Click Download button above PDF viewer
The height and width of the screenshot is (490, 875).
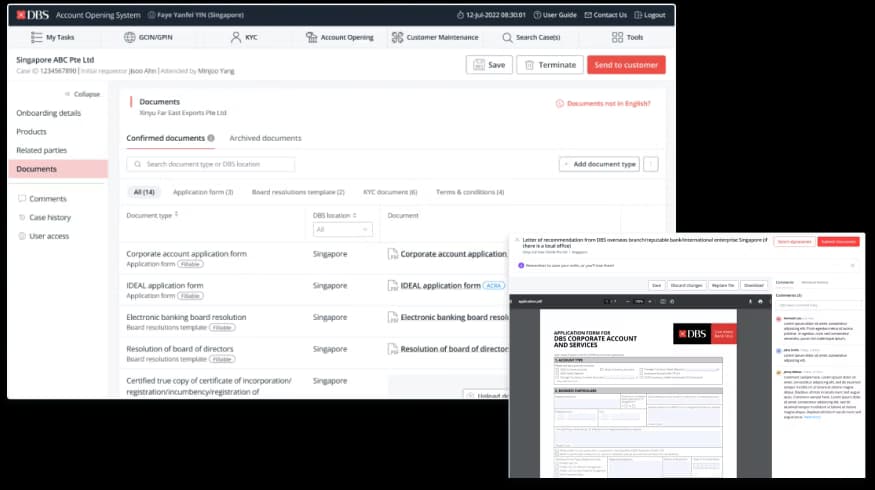point(754,285)
